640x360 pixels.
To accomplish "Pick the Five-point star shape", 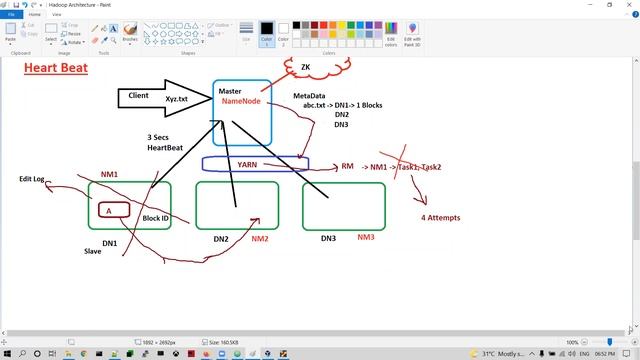I will pos(163,41).
